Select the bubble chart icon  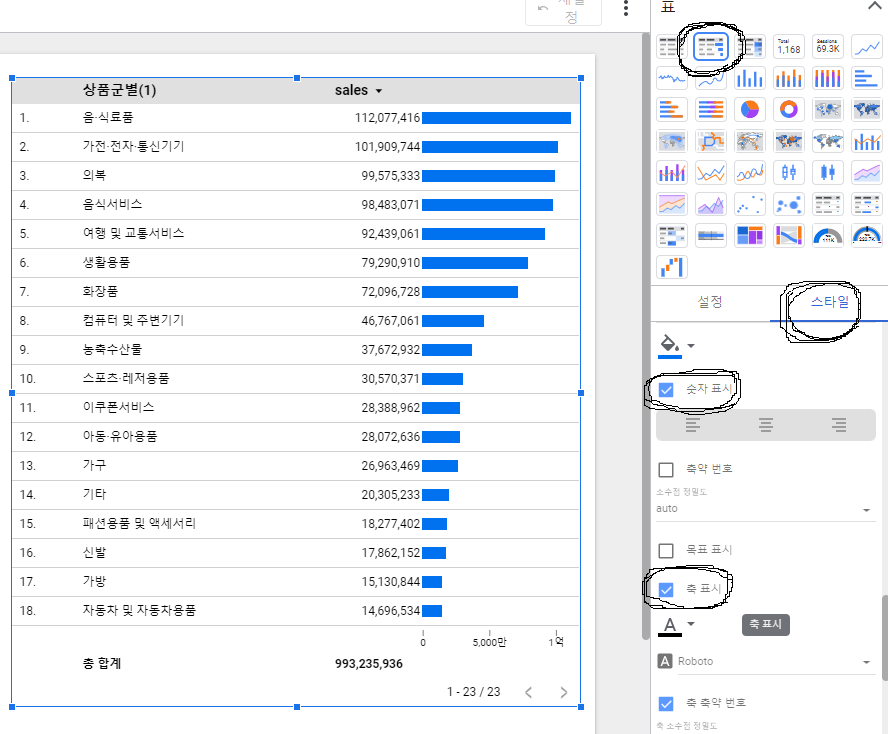789,204
